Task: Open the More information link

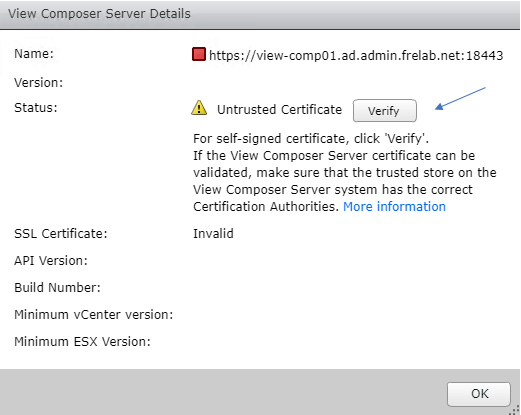Action: (x=394, y=207)
